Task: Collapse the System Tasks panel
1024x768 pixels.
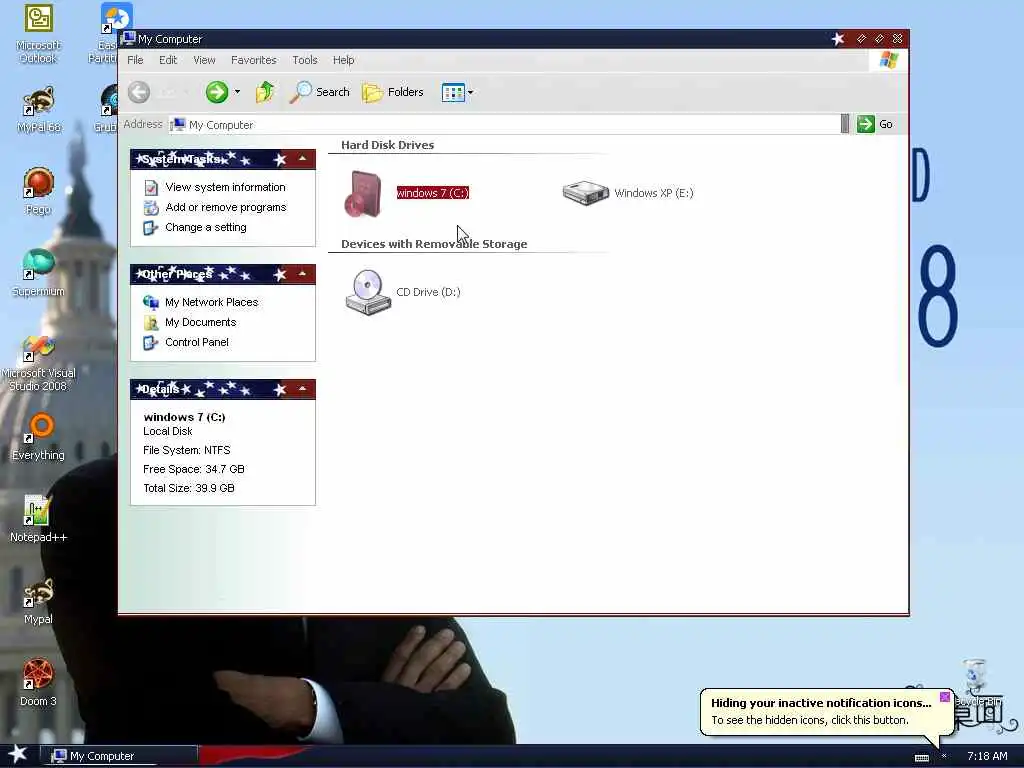Action: [302, 159]
